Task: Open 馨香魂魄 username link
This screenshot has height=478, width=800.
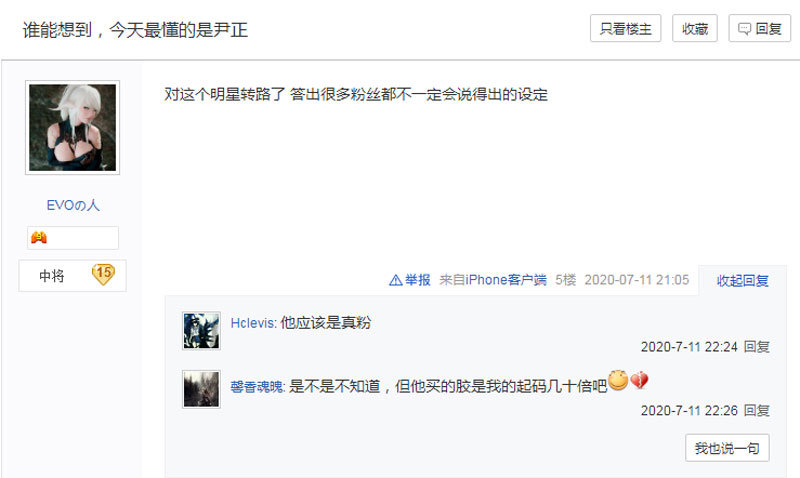Action: [x=257, y=387]
